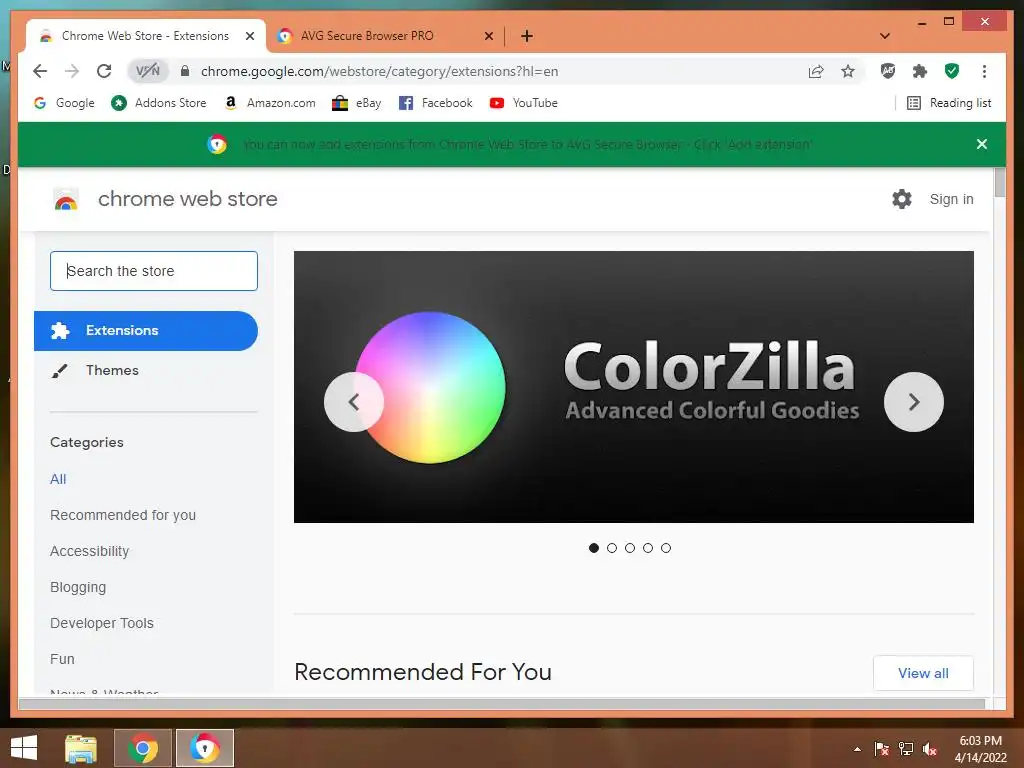Open the Reading list

[949, 103]
